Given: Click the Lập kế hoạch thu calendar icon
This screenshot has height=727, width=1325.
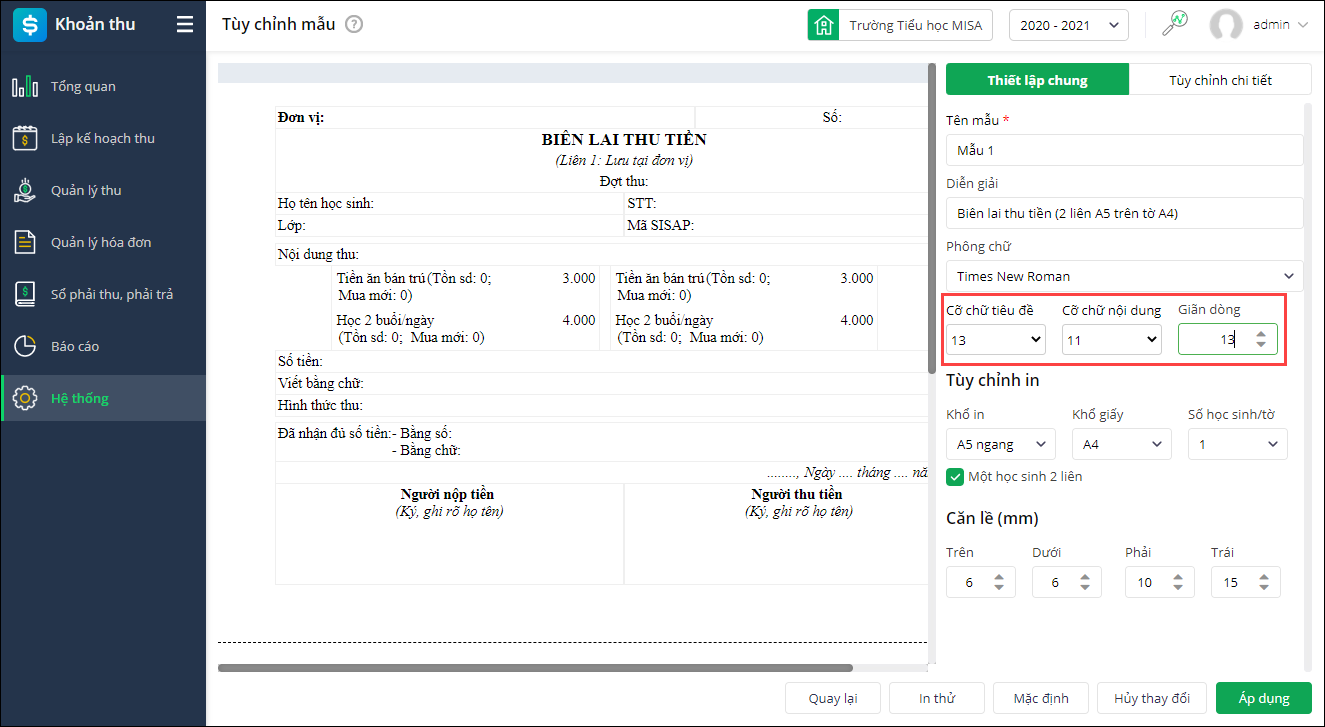Looking at the screenshot, I should click(x=25, y=139).
